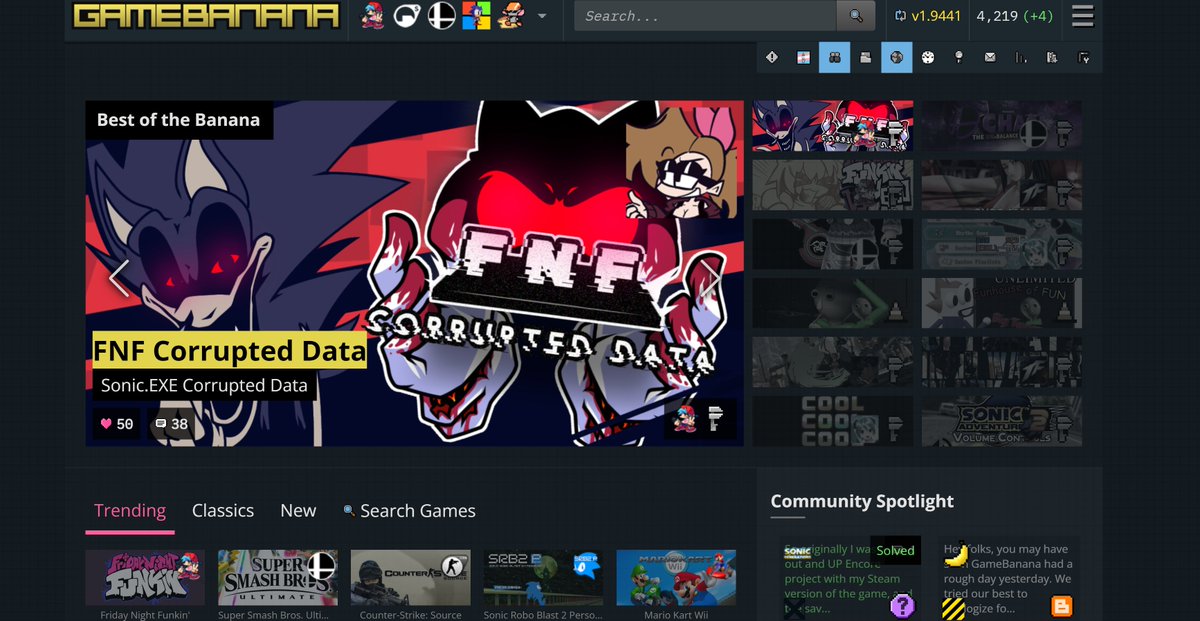Click the building icon in the toolbar
Viewport: 1200px width, 621px height.
pyautogui.click(x=1052, y=58)
